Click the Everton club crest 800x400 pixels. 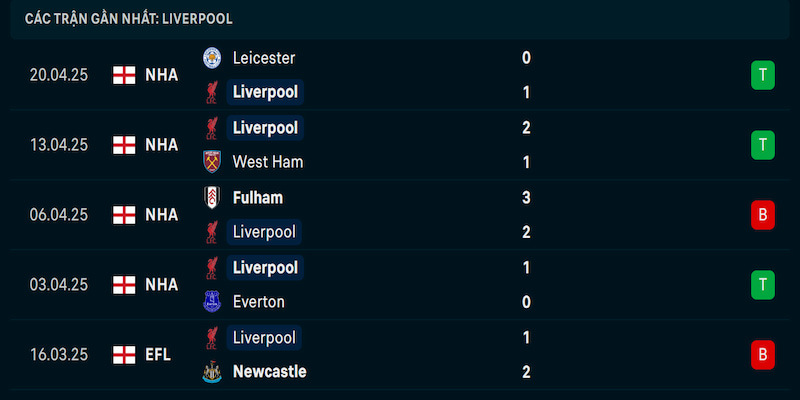tap(212, 302)
